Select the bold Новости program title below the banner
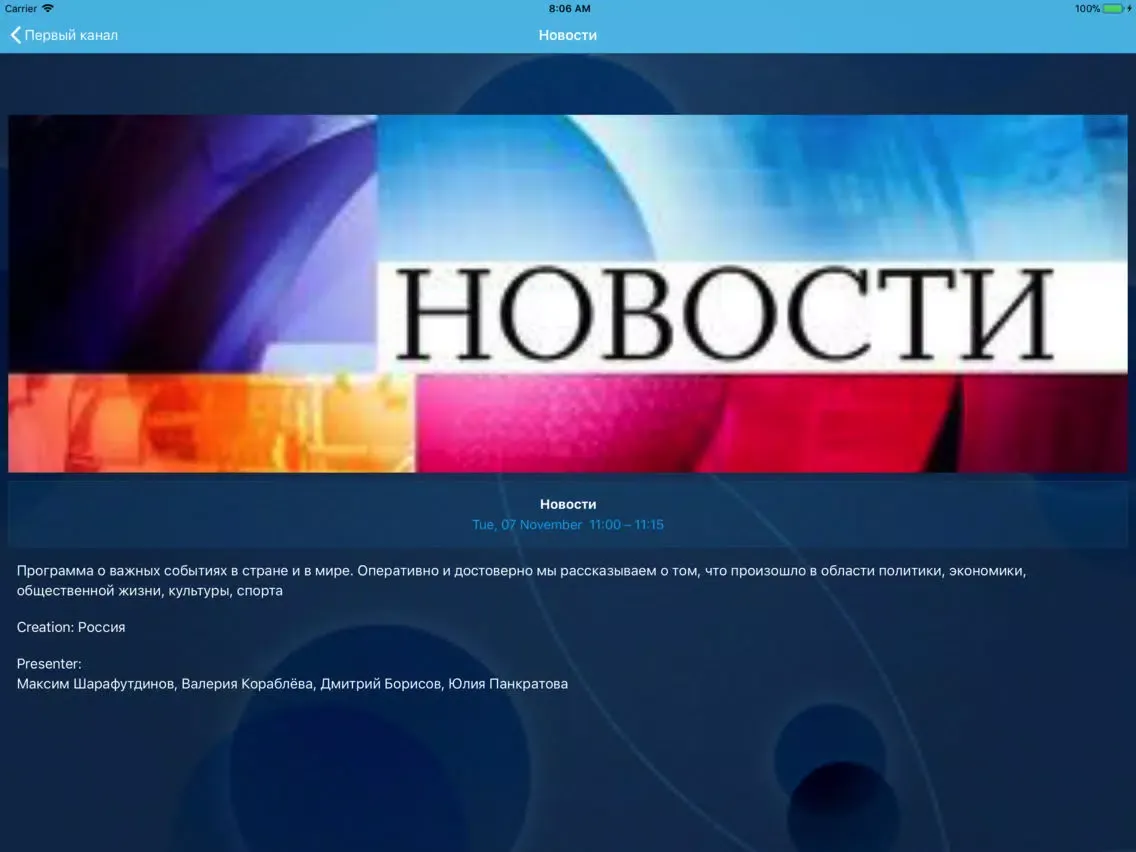 (567, 504)
